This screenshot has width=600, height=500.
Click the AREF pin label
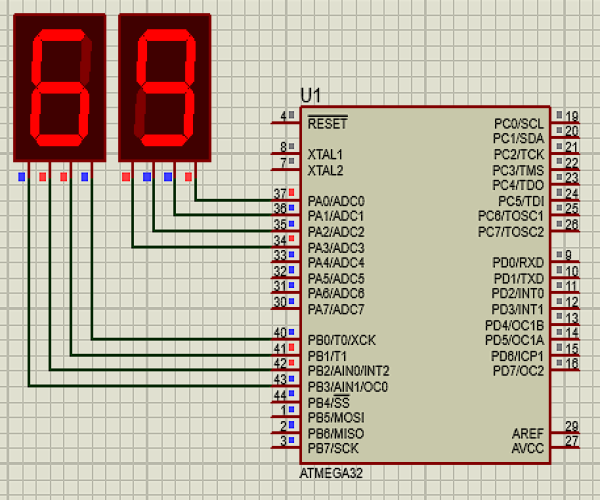click(527, 432)
